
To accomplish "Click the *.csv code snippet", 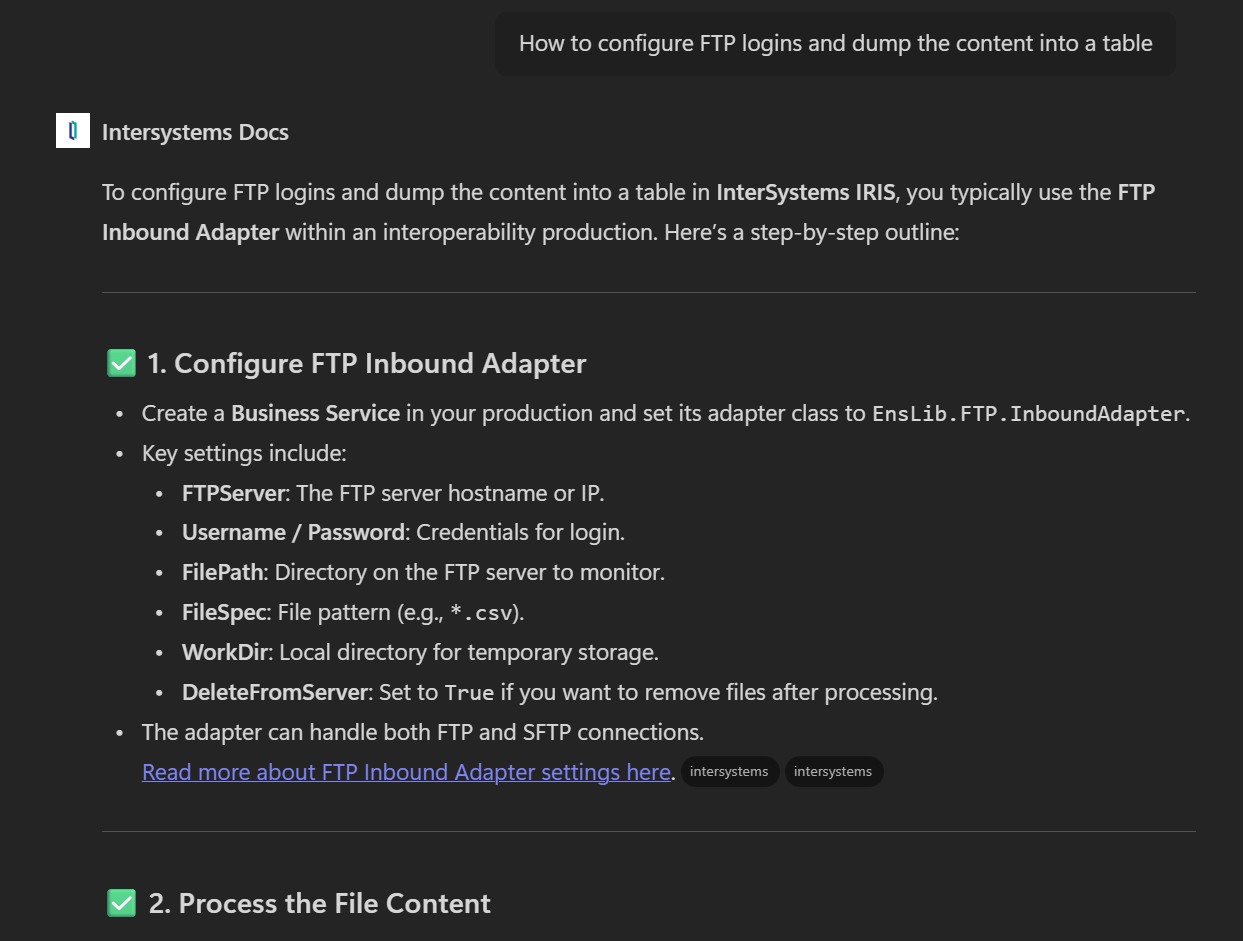I will (x=487, y=613).
